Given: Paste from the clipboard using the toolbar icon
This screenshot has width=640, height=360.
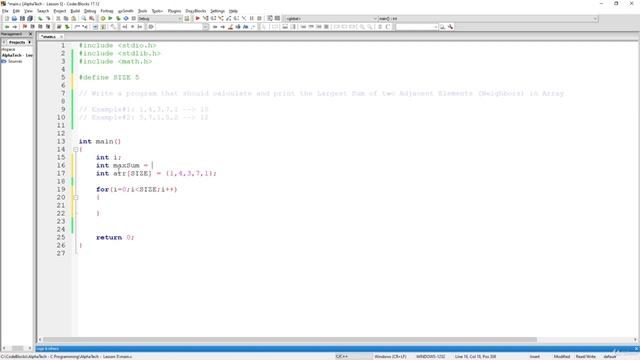Looking at the screenshot, I should [x=73, y=18].
